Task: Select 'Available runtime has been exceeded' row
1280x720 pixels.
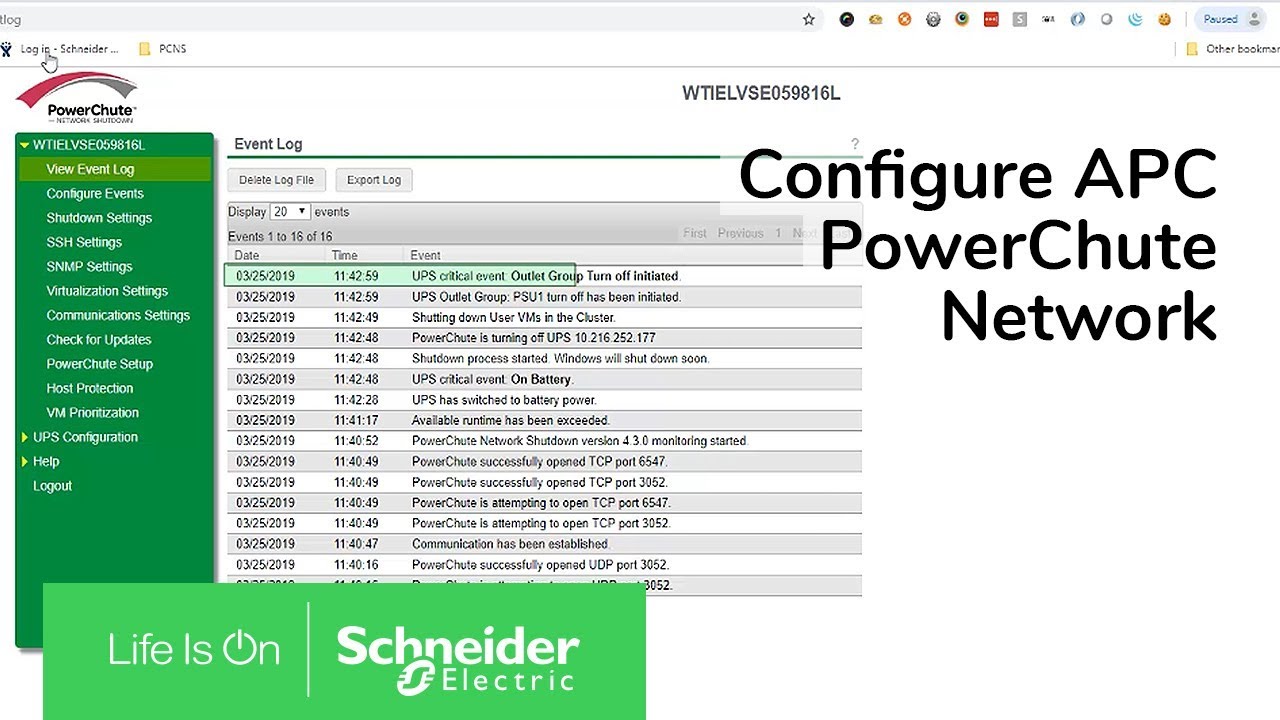Action: coord(544,420)
